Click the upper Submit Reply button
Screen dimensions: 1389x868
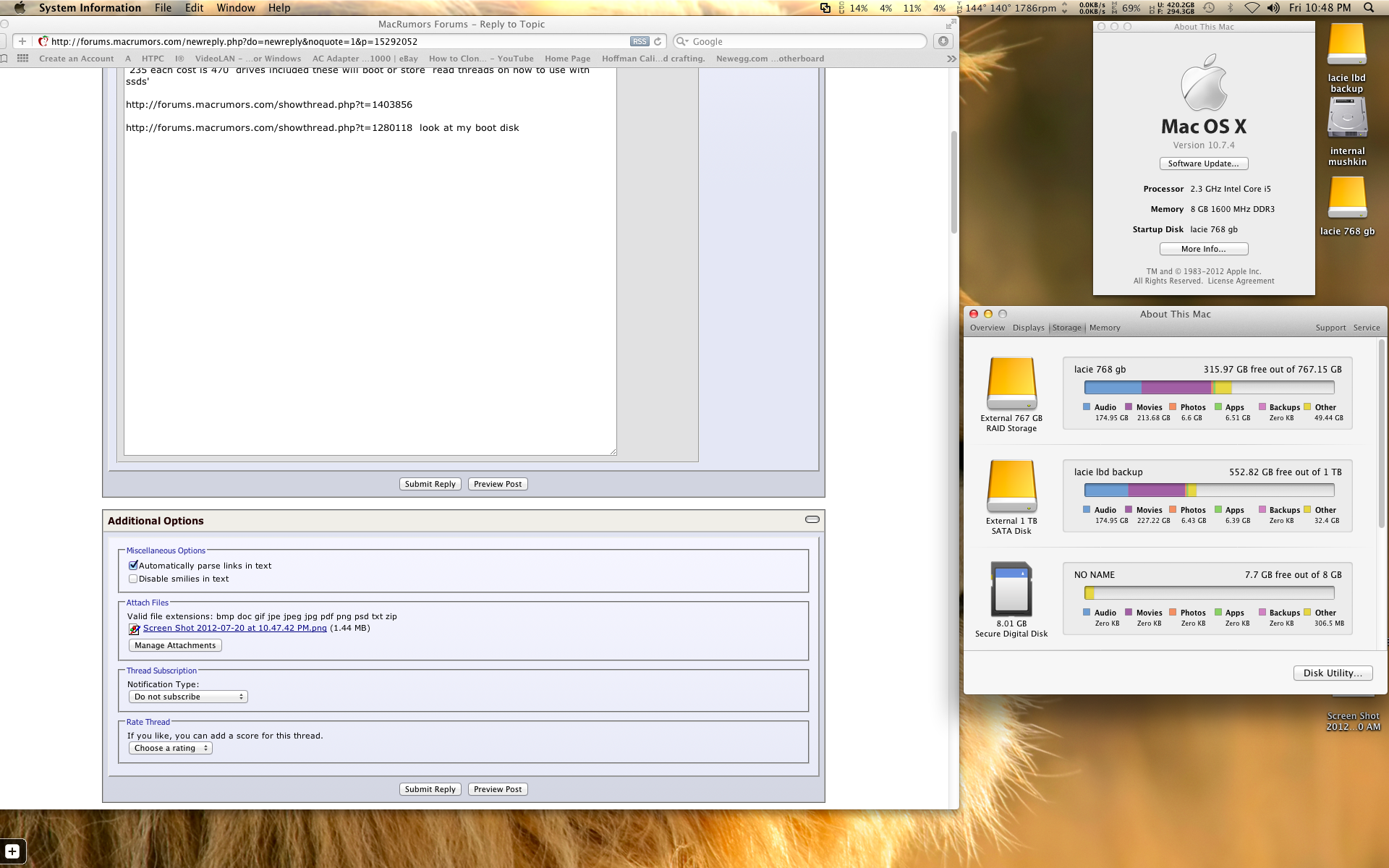(x=430, y=484)
